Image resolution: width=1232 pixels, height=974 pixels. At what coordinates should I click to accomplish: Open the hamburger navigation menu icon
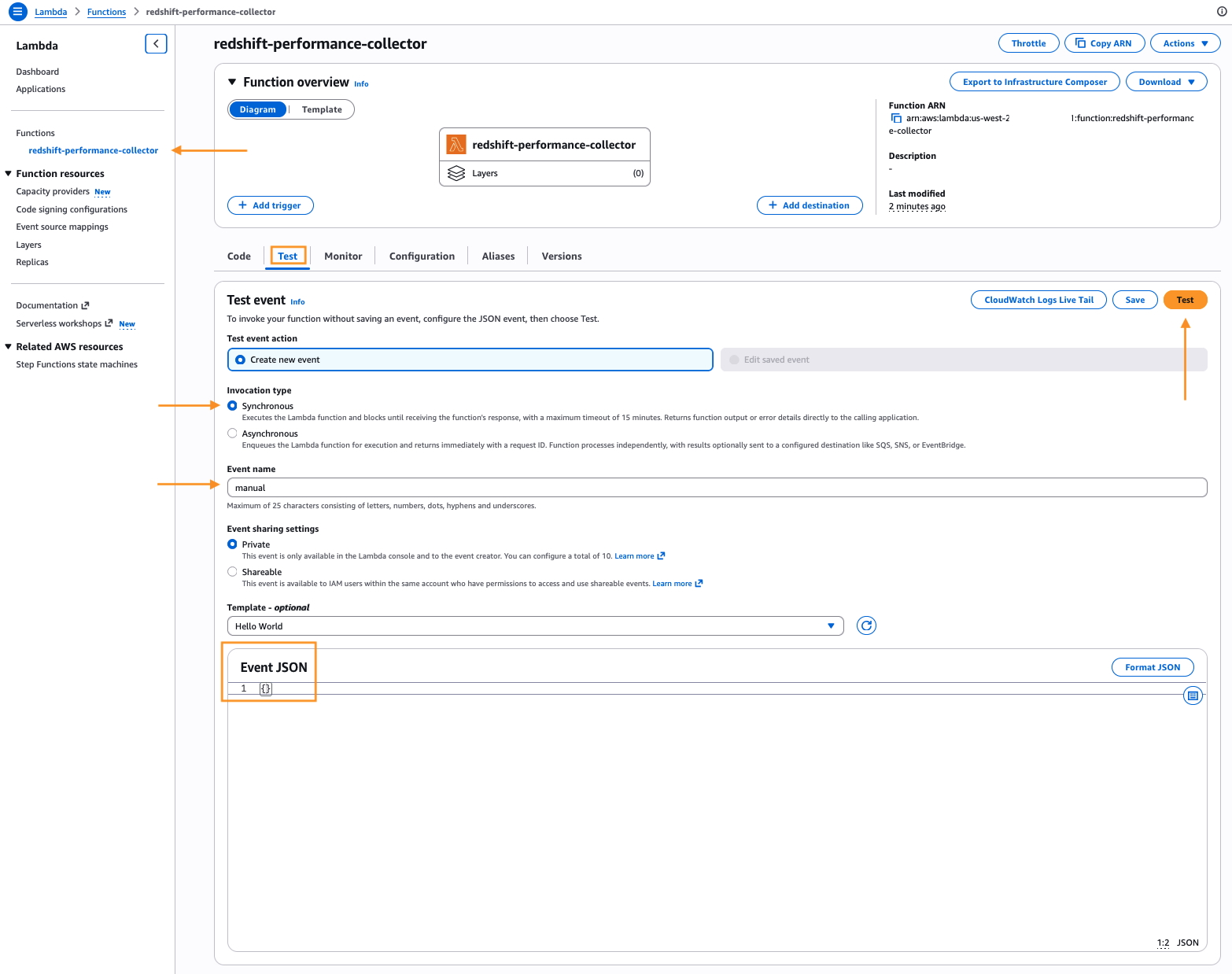pos(17,12)
